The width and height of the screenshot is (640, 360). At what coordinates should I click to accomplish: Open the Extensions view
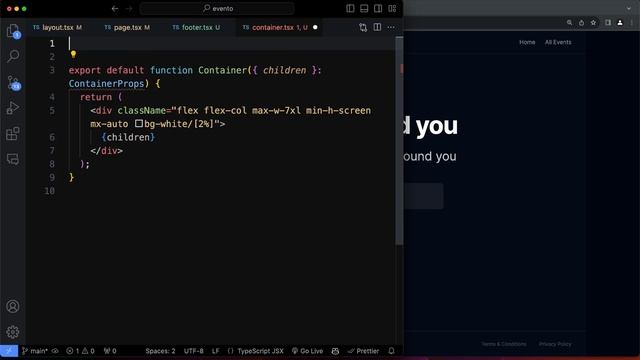[x=13, y=133]
